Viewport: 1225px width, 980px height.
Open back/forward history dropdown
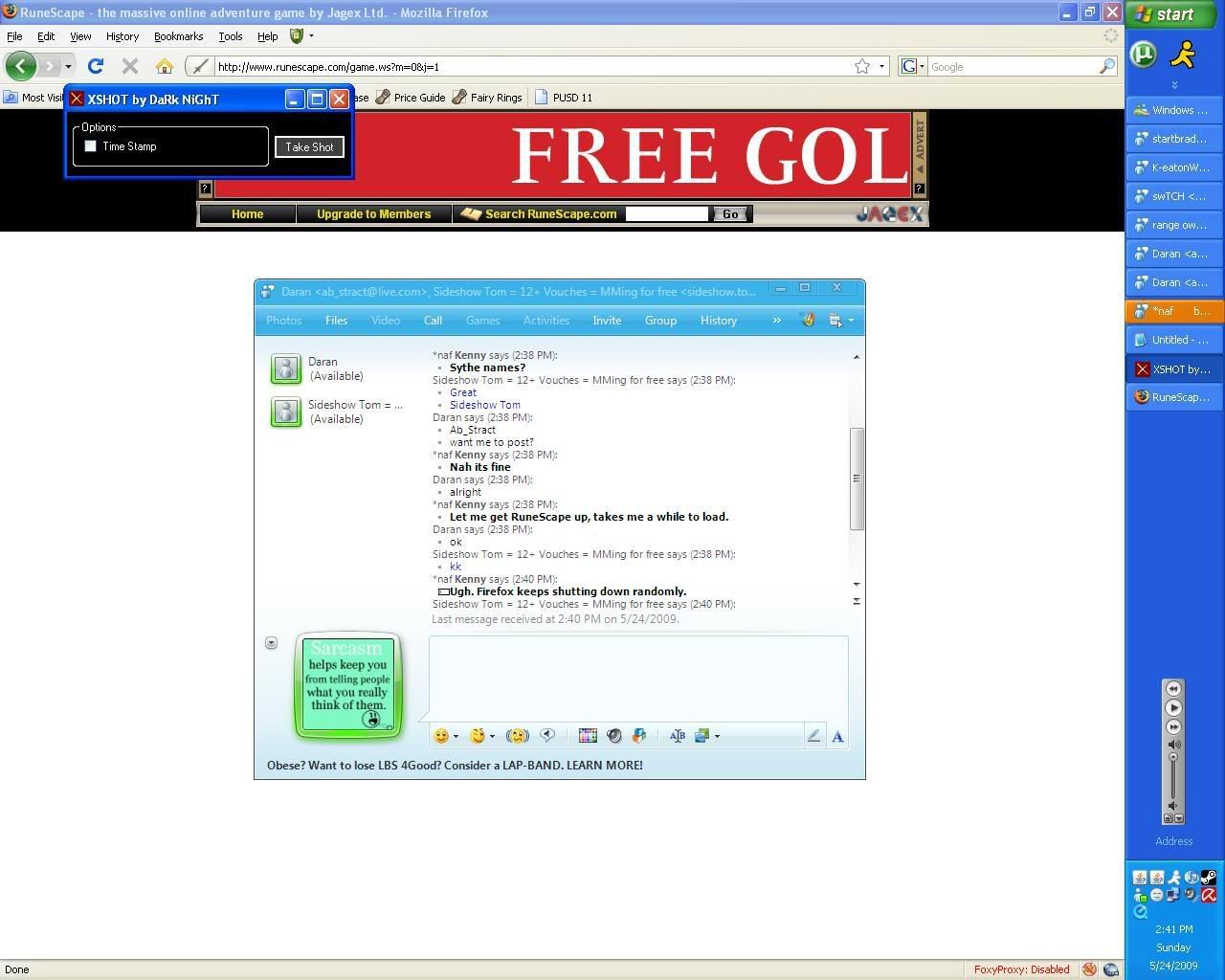coord(68,66)
